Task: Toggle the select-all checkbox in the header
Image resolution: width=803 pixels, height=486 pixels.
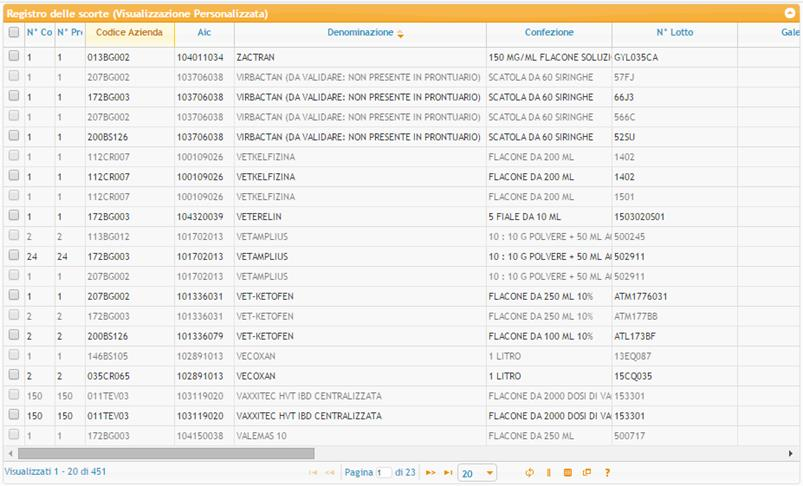Action: click(x=14, y=32)
